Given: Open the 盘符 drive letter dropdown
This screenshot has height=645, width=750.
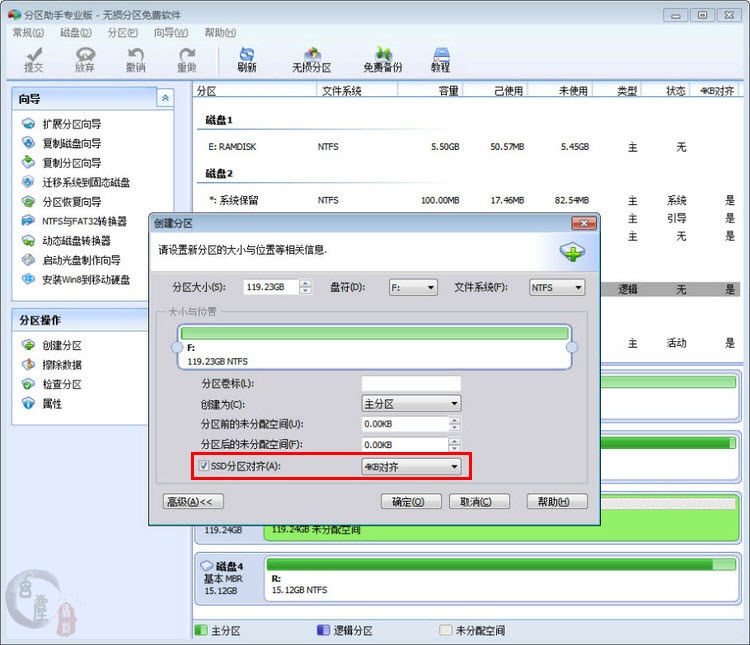Looking at the screenshot, I should pyautogui.click(x=413, y=287).
